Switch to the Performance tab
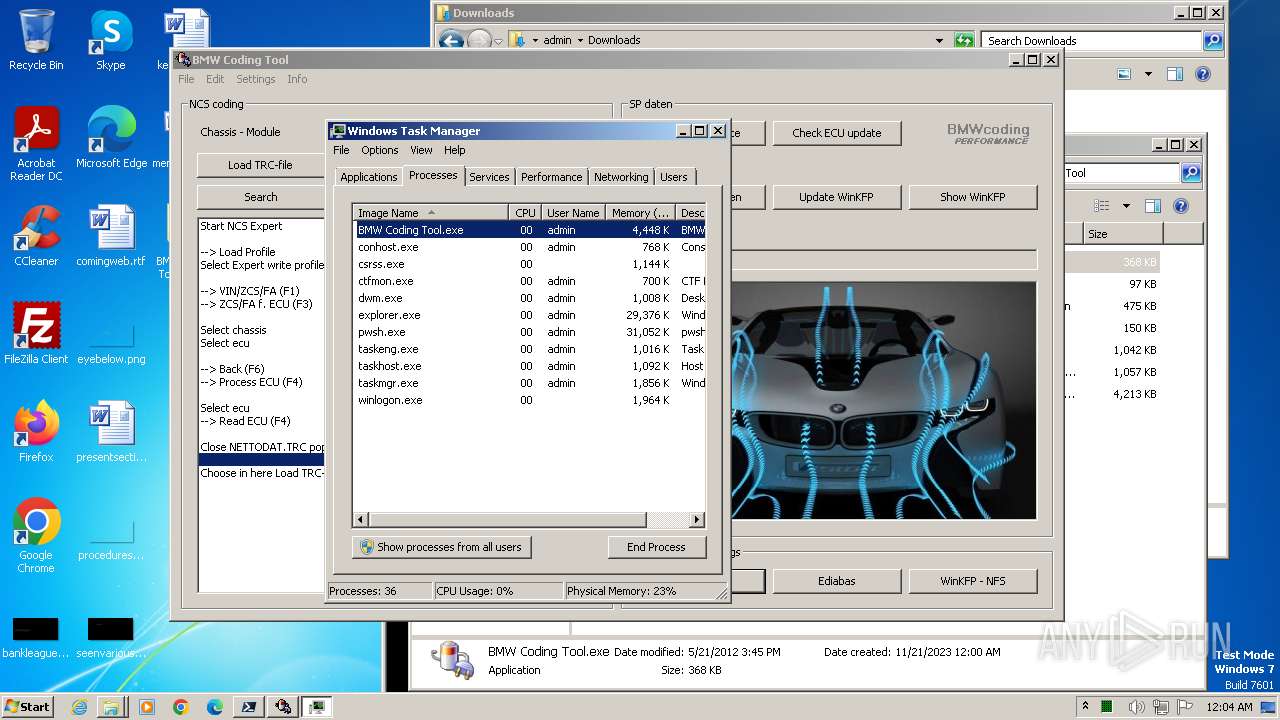This screenshot has height=720, width=1280. tap(551, 177)
